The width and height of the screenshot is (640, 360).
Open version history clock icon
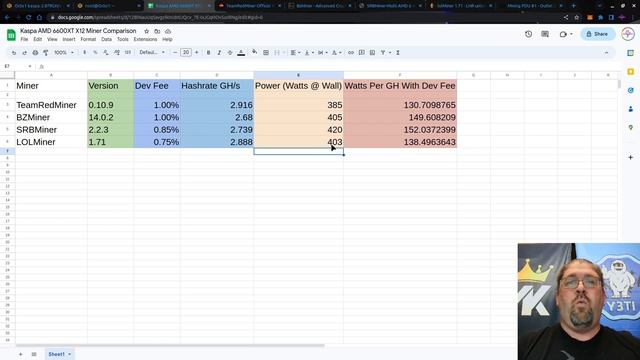tap(529, 34)
